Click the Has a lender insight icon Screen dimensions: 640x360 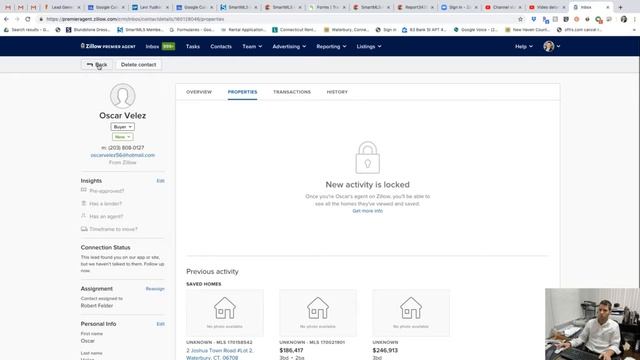[x=84, y=203]
